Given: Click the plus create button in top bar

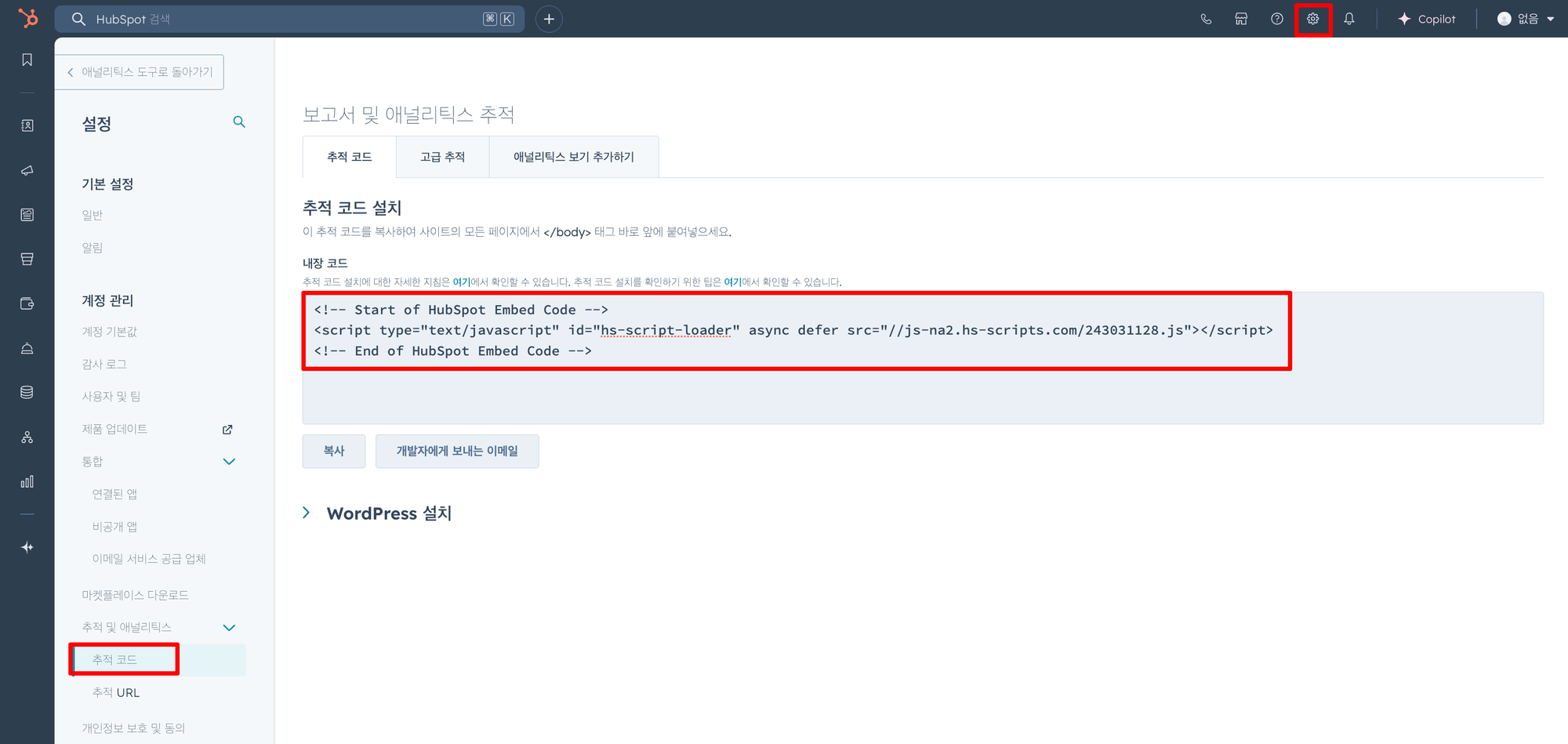Looking at the screenshot, I should point(549,19).
